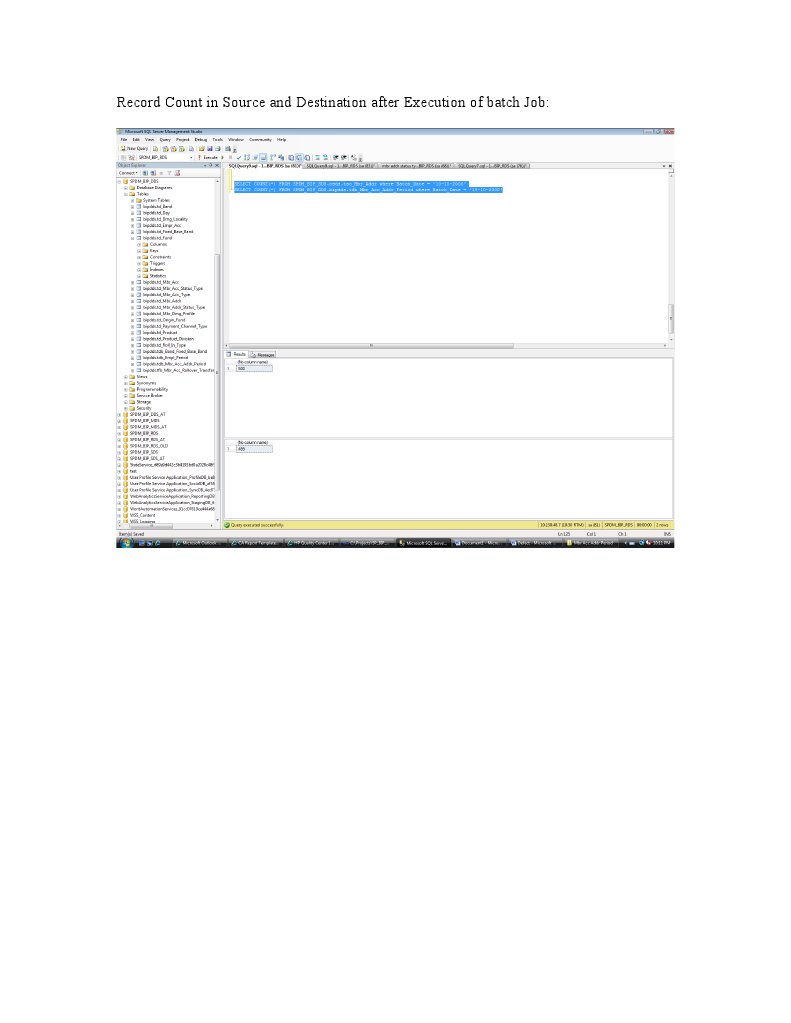This screenshot has width=791, height=1023.
Task: Select the bipdds.td_Emp_Locality table
Action: [165, 219]
